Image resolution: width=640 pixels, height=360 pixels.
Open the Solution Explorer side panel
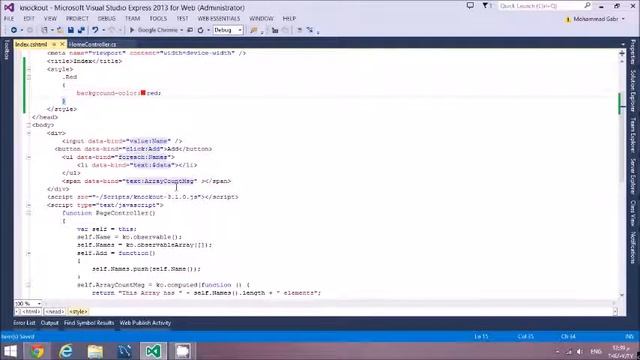[633, 91]
